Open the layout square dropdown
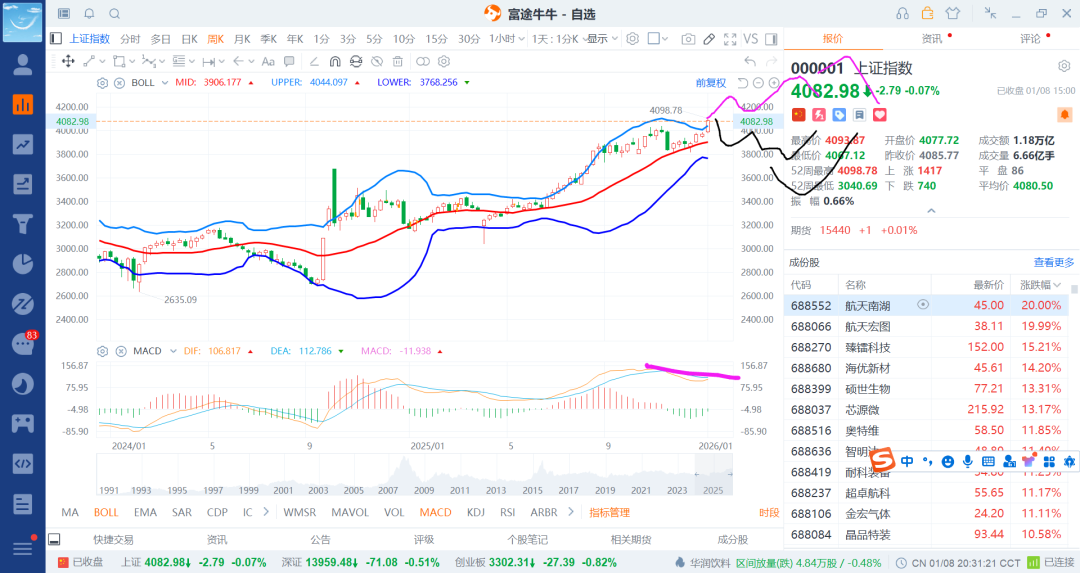Viewport: 1080px width, 573px height. pos(658,39)
